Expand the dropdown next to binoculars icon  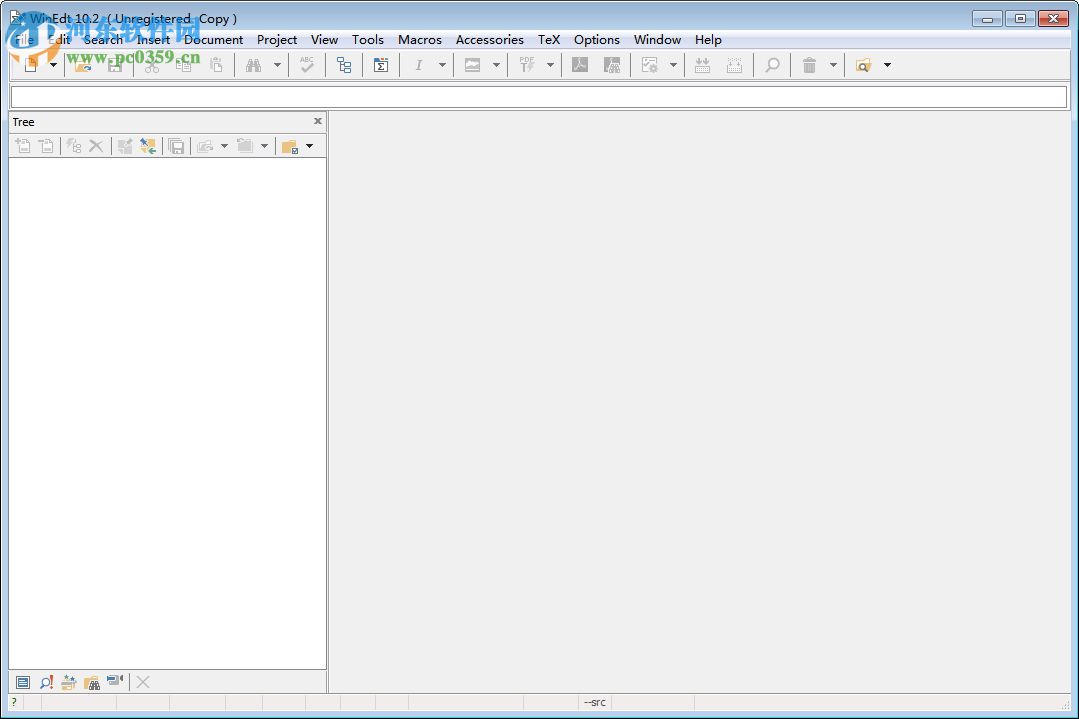pyautogui.click(x=277, y=65)
